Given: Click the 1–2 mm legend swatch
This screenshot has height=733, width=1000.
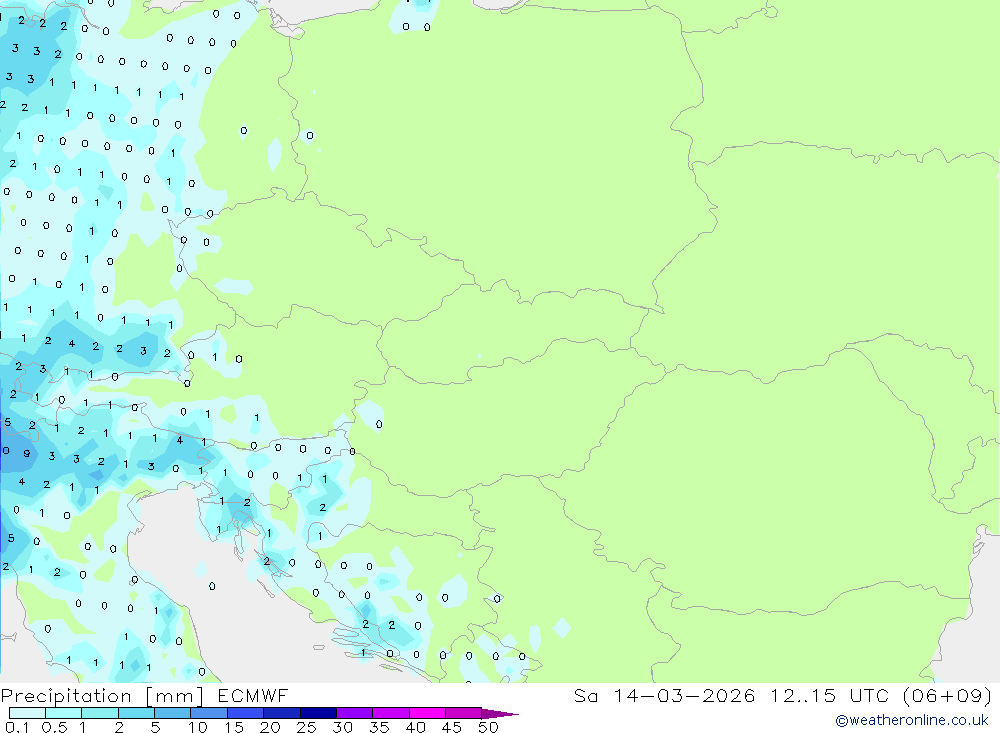Looking at the screenshot, I should (x=100, y=713).
